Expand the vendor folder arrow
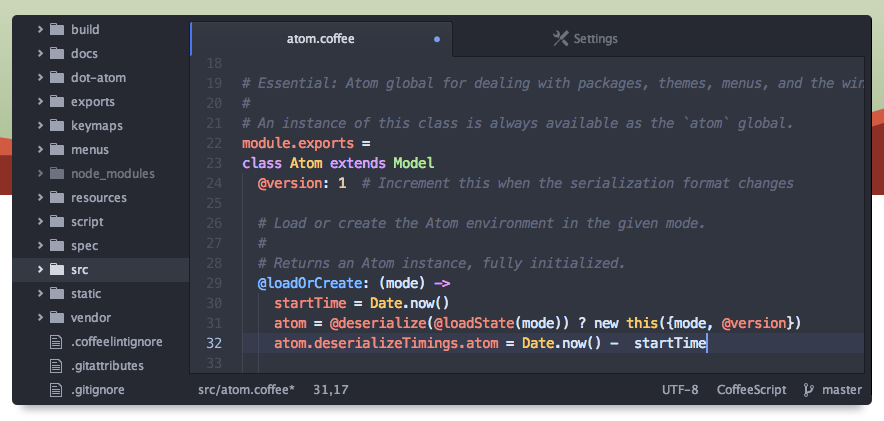This screenshot has width=884, height=421. 40,318
